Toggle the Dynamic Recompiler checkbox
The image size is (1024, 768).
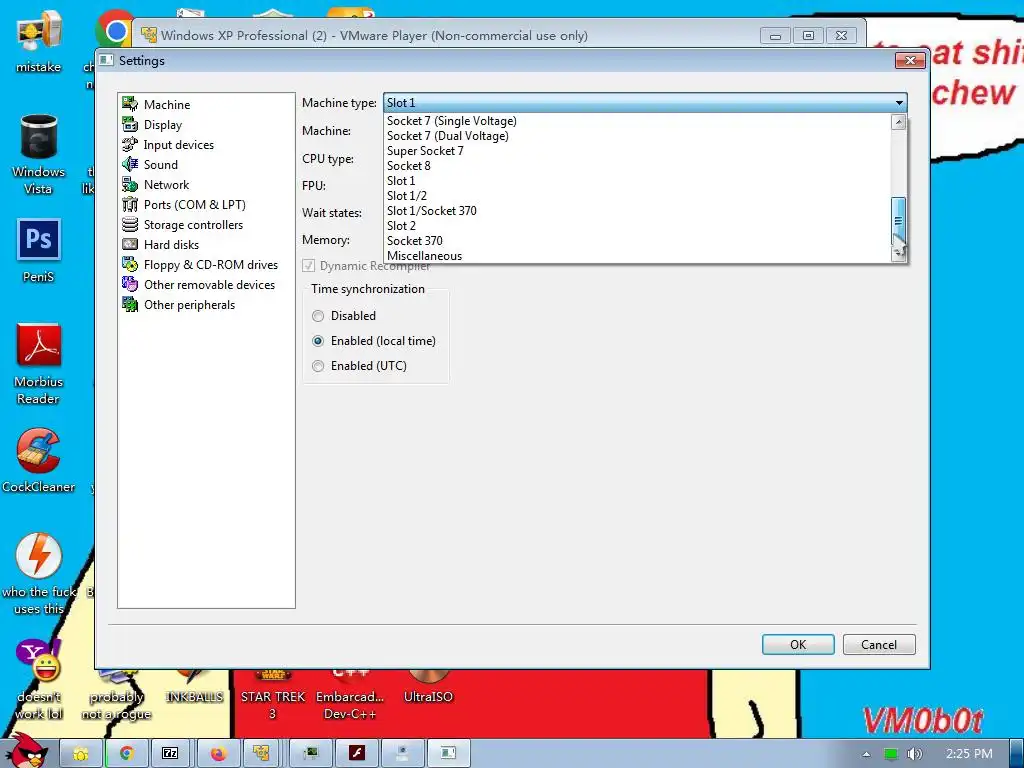tap(308, 266)
